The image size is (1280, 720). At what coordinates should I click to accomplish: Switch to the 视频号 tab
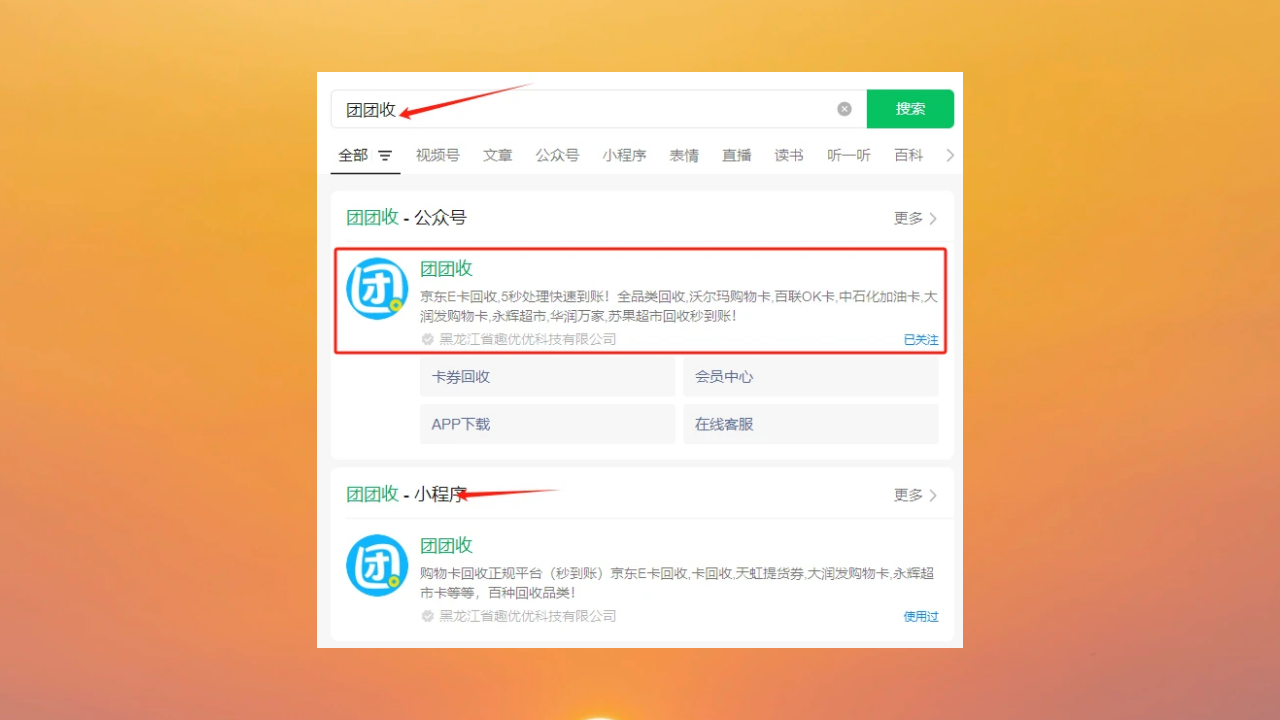pyautogui.click(x=438, y=155)
